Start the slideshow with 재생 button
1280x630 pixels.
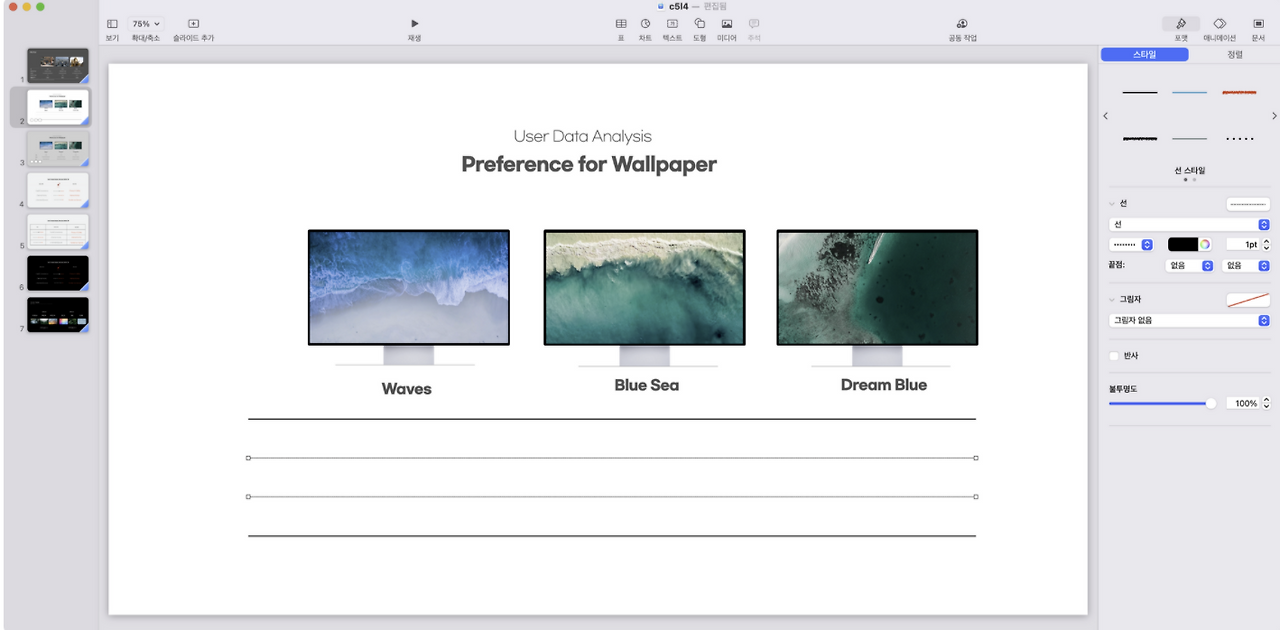coord(415,23)
